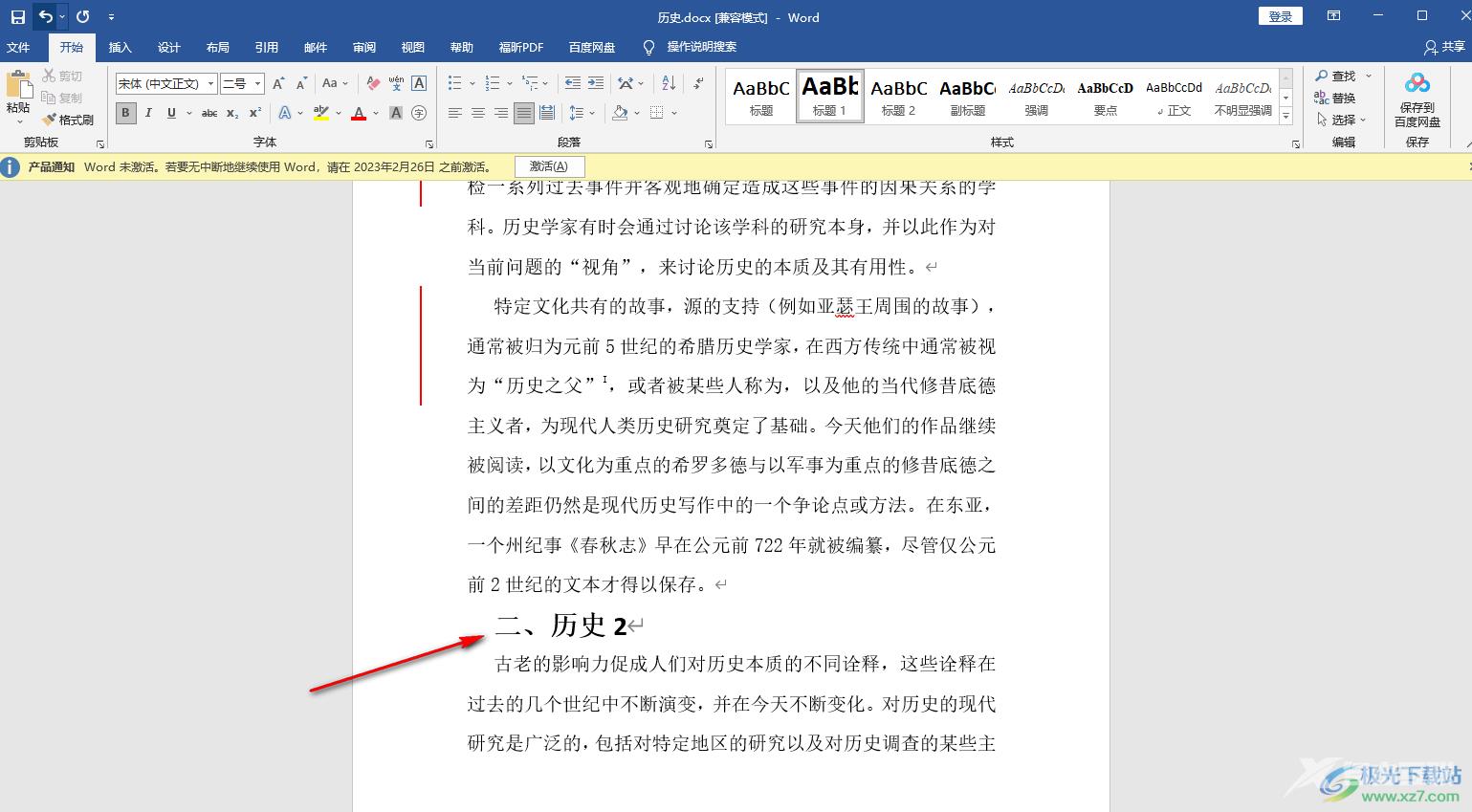Apply the 副标题 style
The height and width of the screenshot is (812, 1472).
pos(968,97)
